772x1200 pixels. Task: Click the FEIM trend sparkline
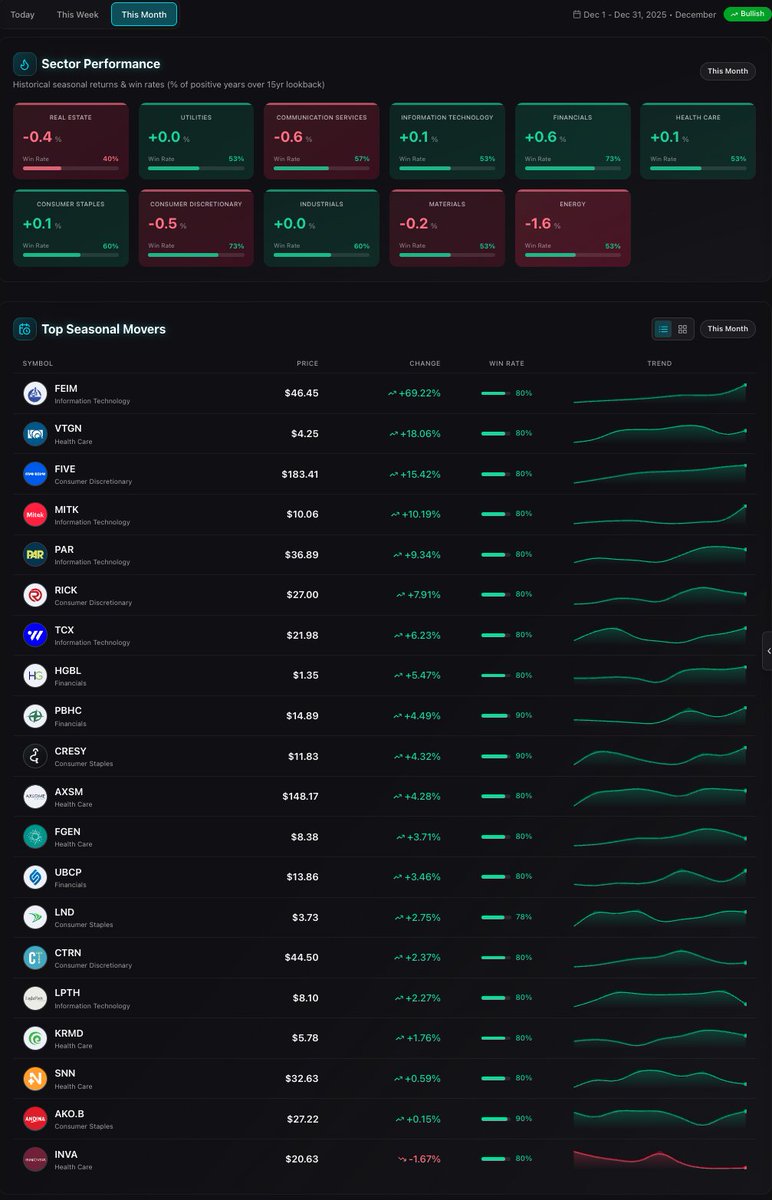click(x=660, y=393)
